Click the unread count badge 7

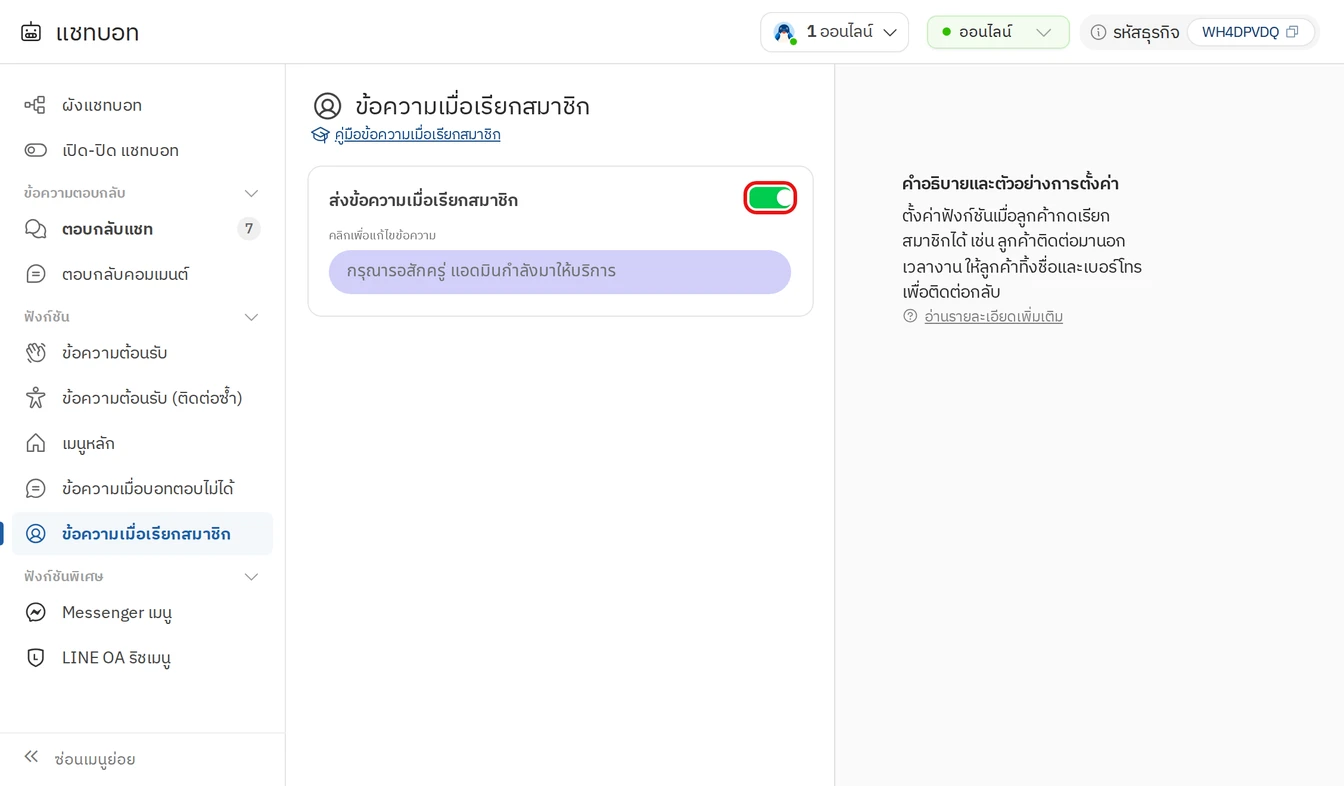pos(249,229)
